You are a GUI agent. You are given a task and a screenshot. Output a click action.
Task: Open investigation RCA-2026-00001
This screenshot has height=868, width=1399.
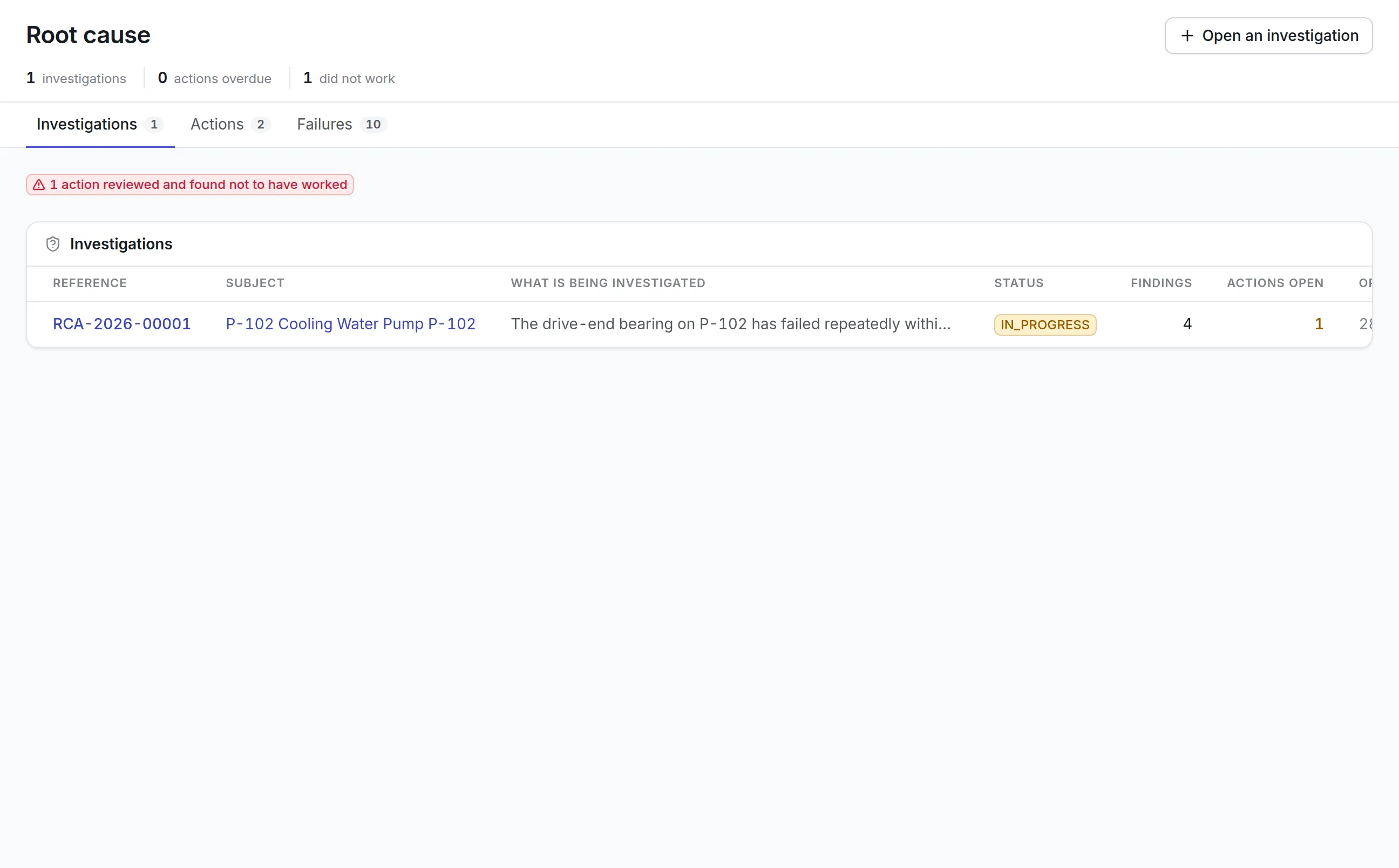121,324
